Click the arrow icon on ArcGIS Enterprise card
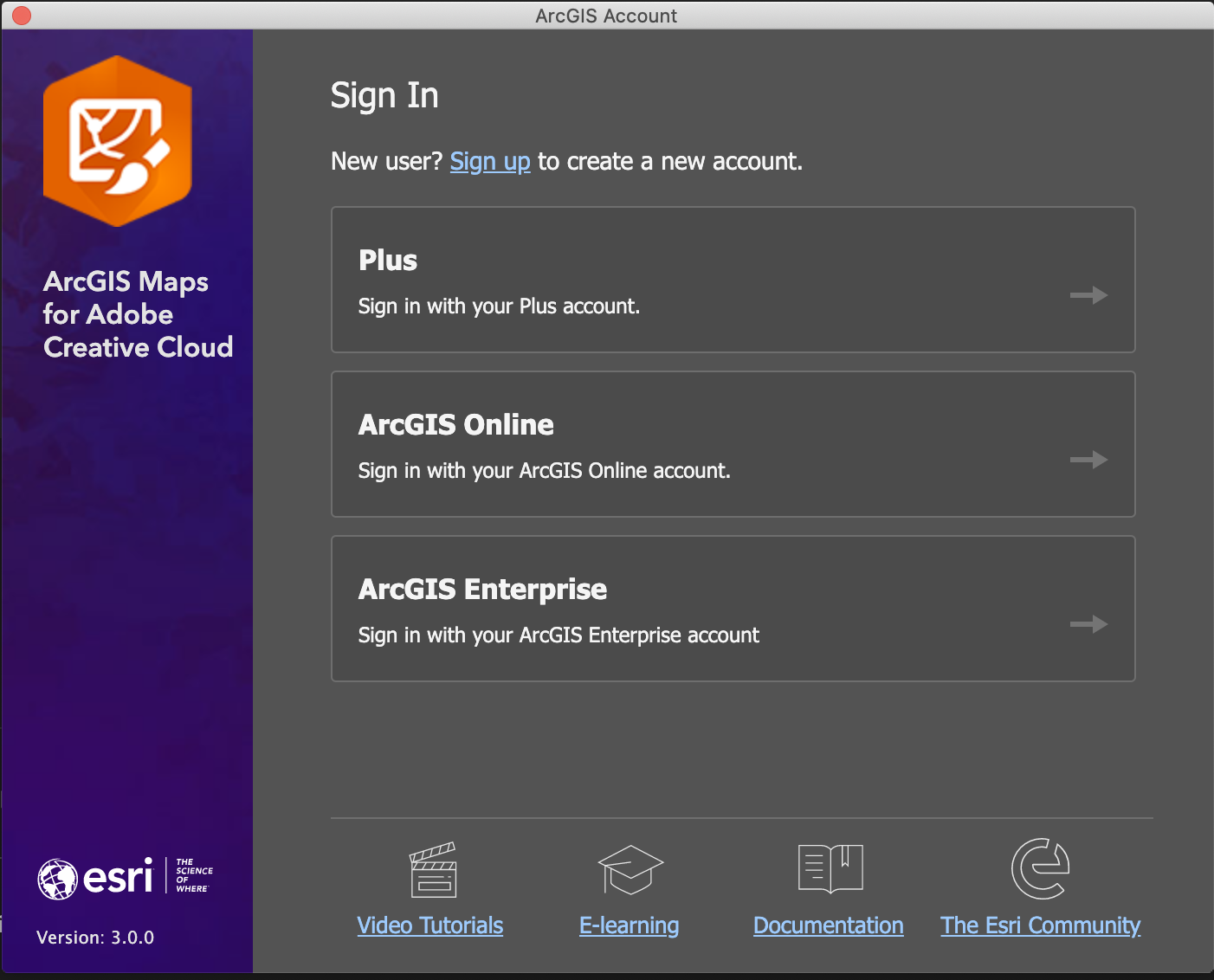1214x980 pixels. tap(1088, 624)
